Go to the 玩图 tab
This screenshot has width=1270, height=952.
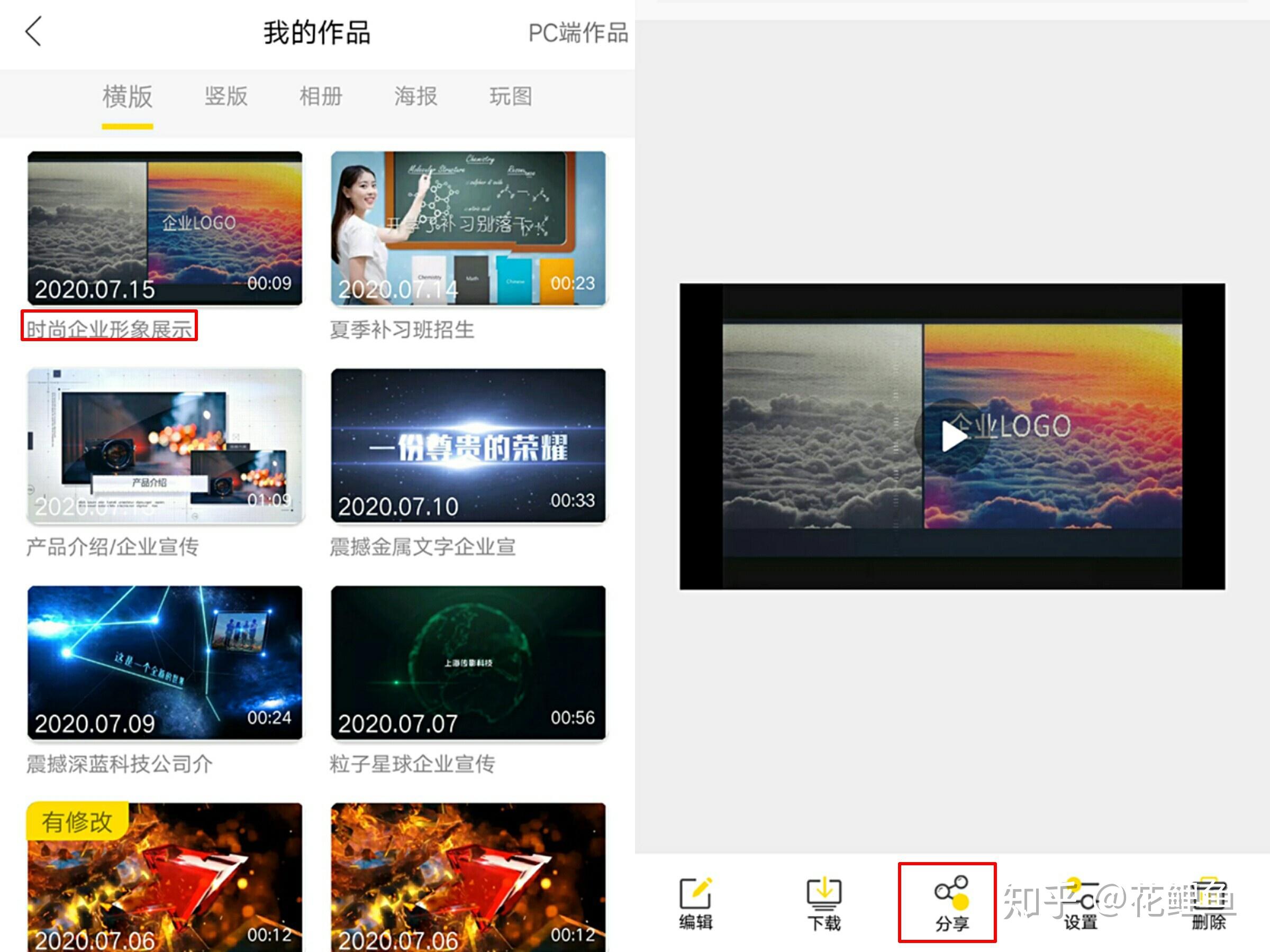click(511, 96)
